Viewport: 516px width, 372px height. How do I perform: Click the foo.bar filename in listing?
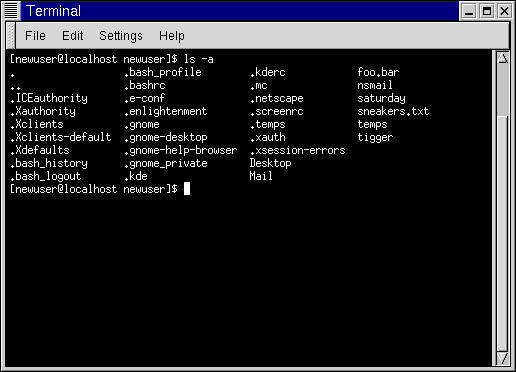[x=378, y=72]
